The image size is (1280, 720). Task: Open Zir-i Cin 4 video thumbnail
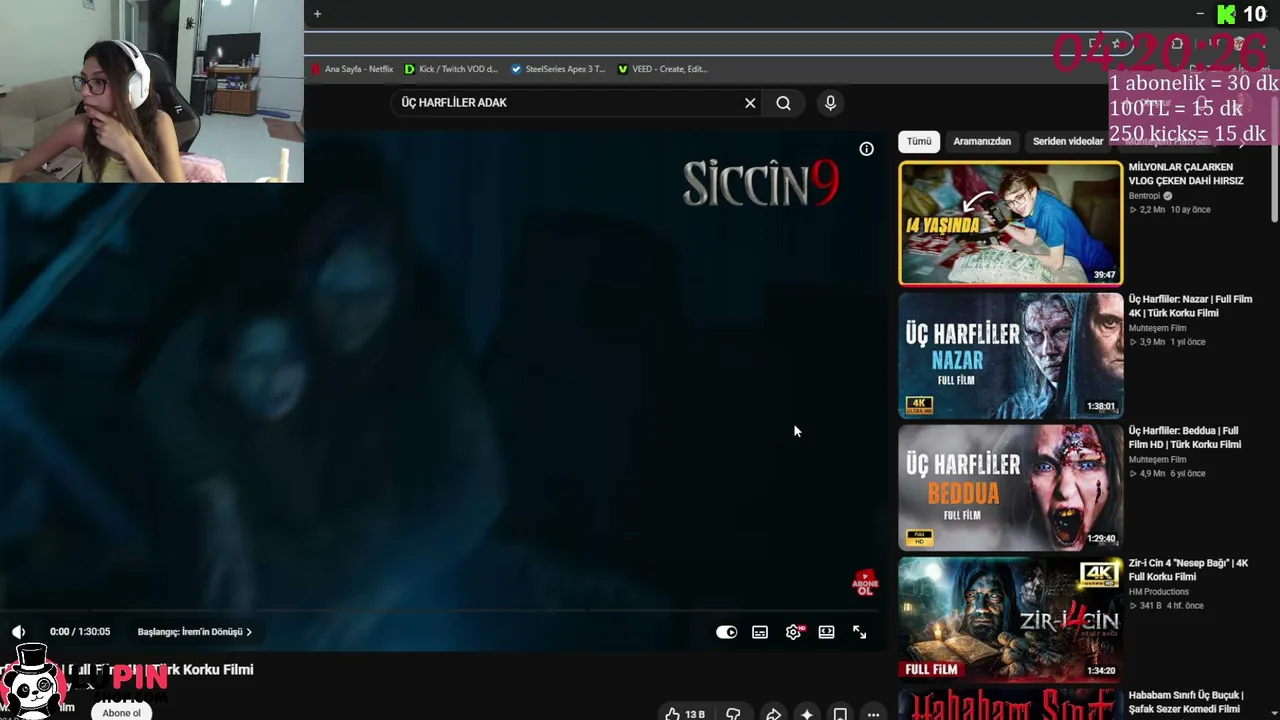coord(1010,619)
